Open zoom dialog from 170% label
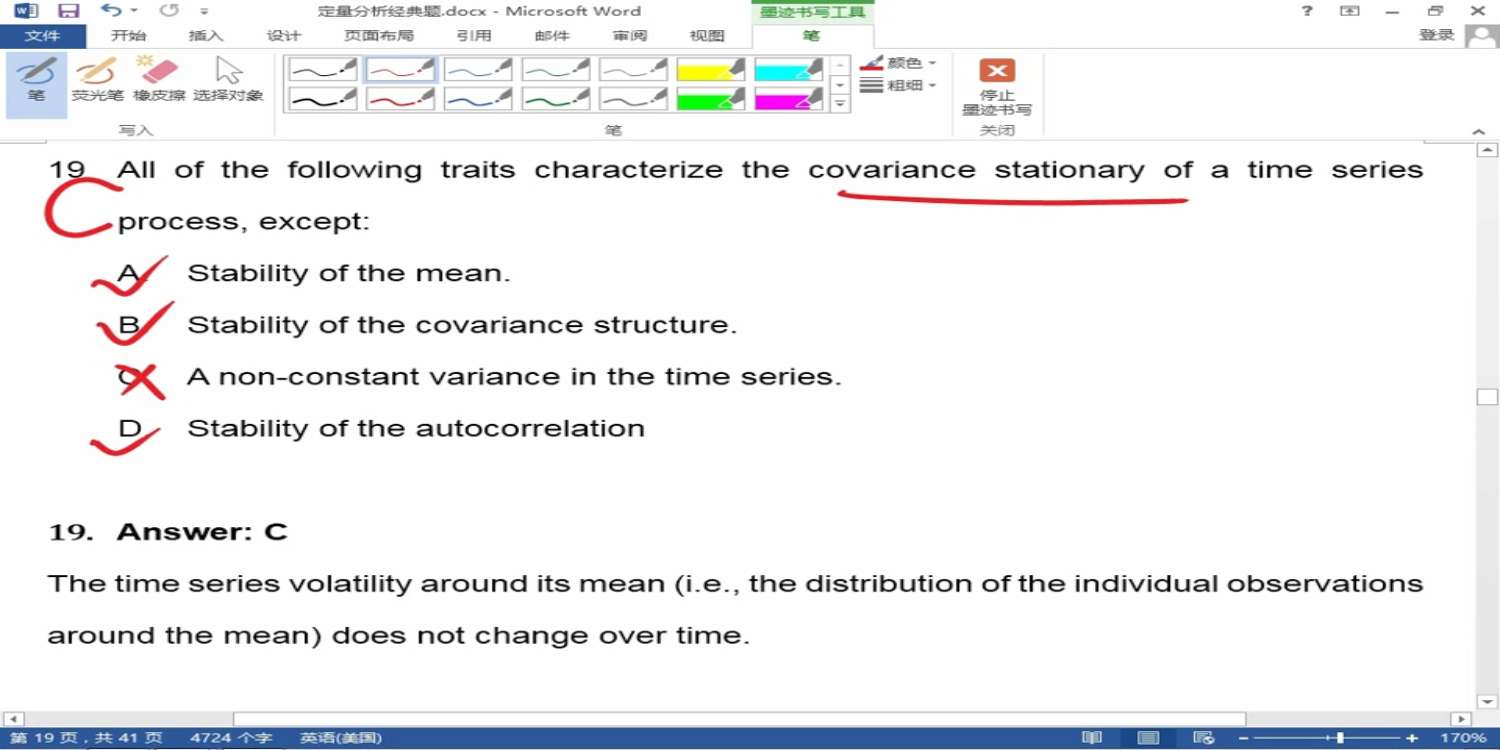 [x=1463, y=738]
